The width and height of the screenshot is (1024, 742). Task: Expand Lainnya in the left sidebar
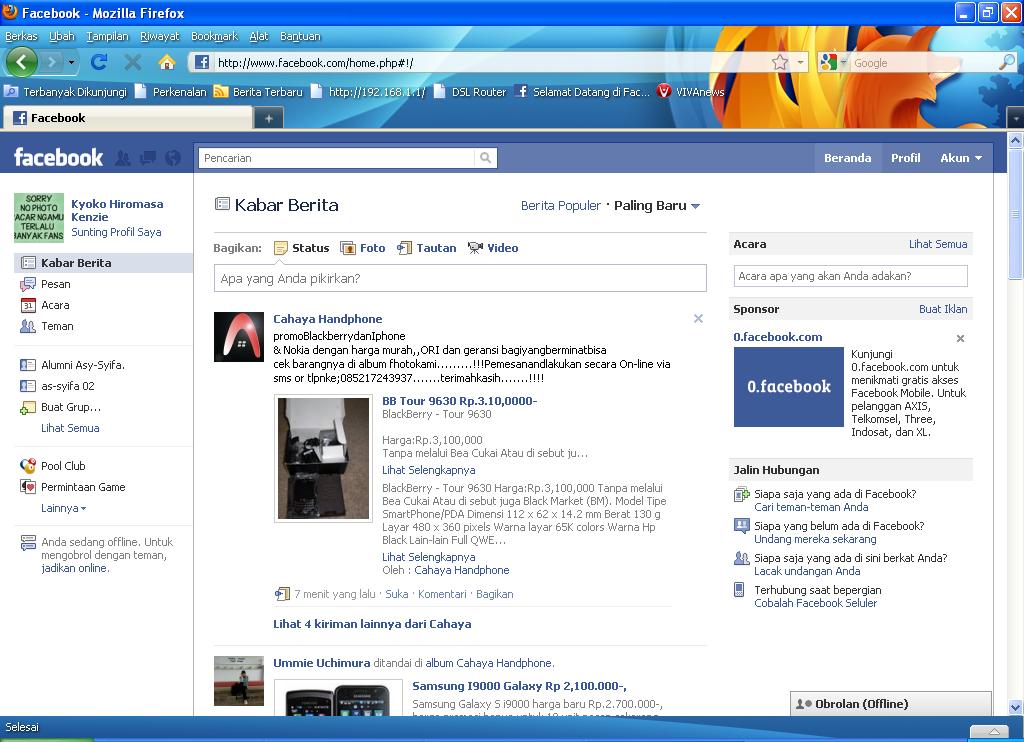pyautogui.click(x=63, y=508)
